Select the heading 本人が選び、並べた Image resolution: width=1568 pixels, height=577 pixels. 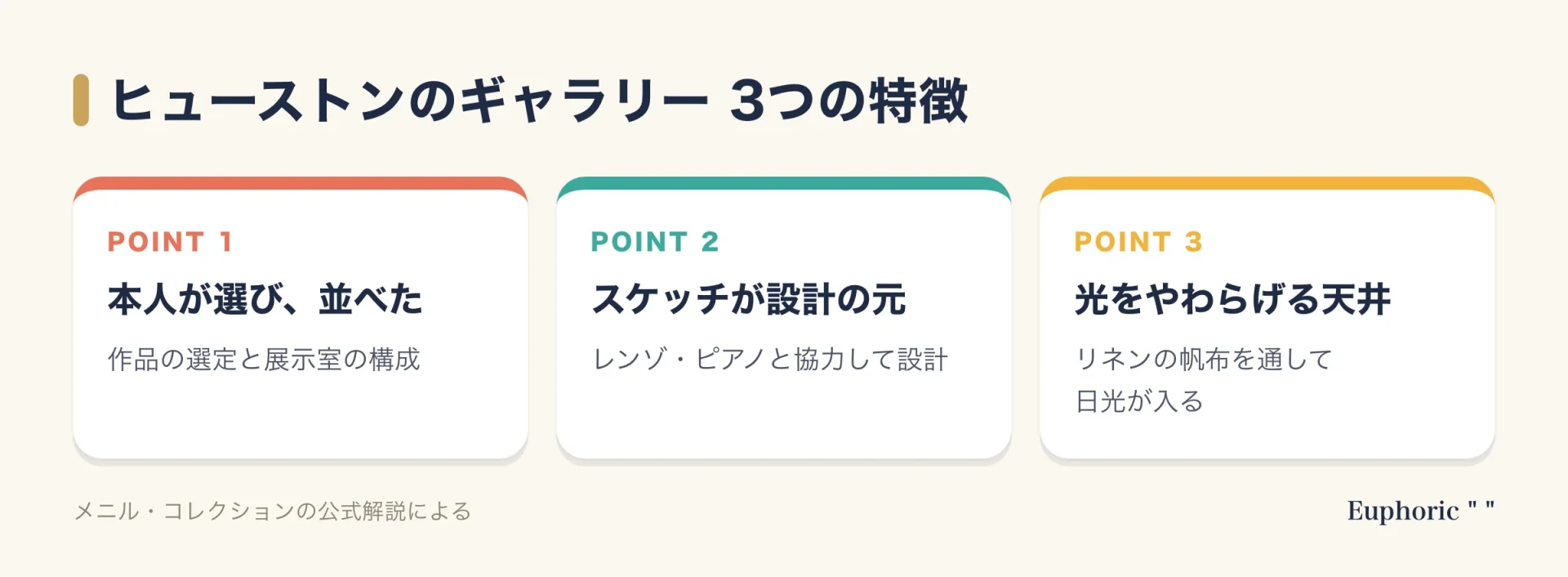pos(265,299)
